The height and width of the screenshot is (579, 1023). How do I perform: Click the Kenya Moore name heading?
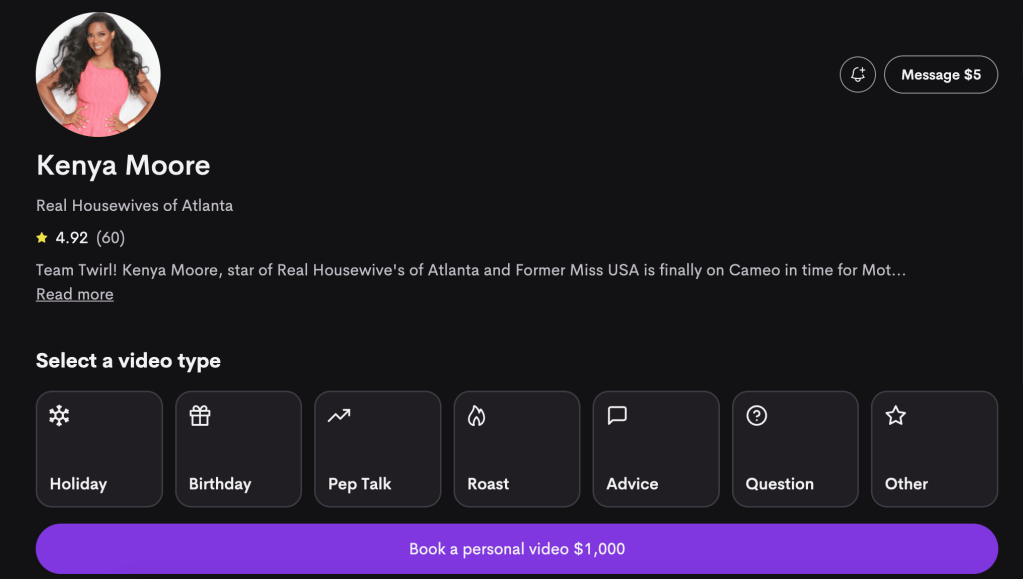123,165
